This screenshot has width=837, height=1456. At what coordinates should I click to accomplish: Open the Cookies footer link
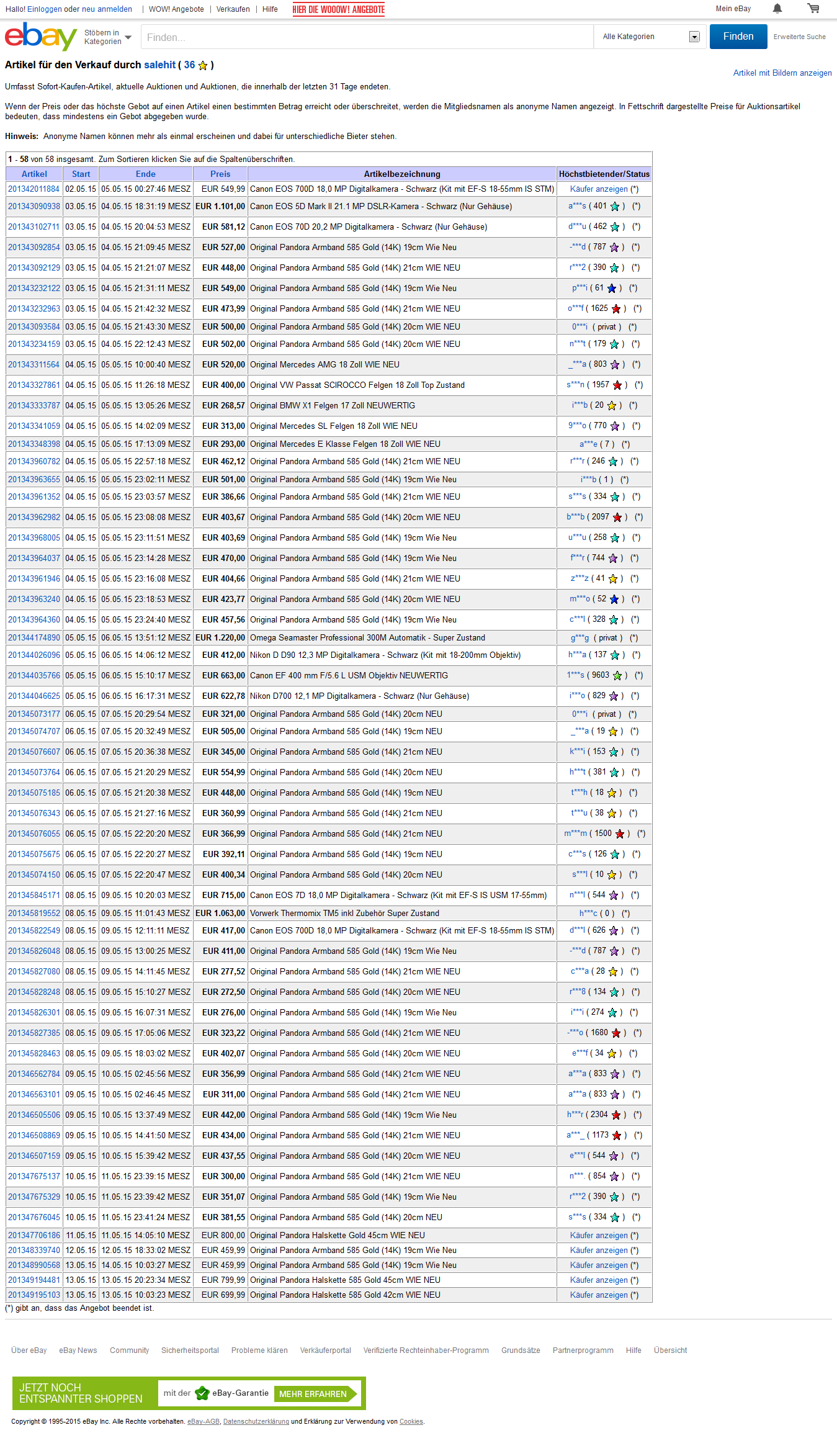411,1421
